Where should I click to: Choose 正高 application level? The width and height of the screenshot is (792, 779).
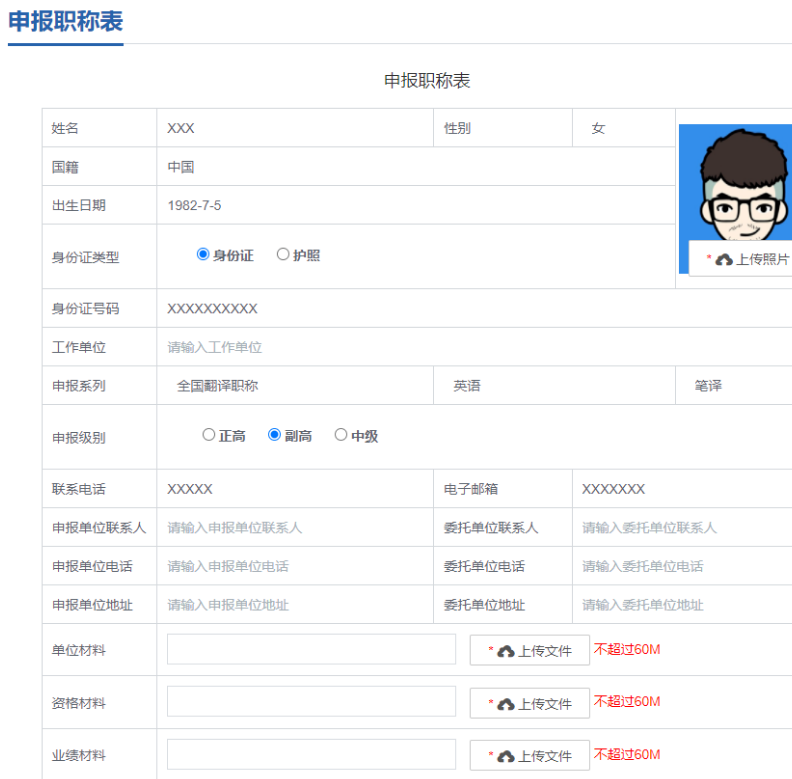[209, 435]
